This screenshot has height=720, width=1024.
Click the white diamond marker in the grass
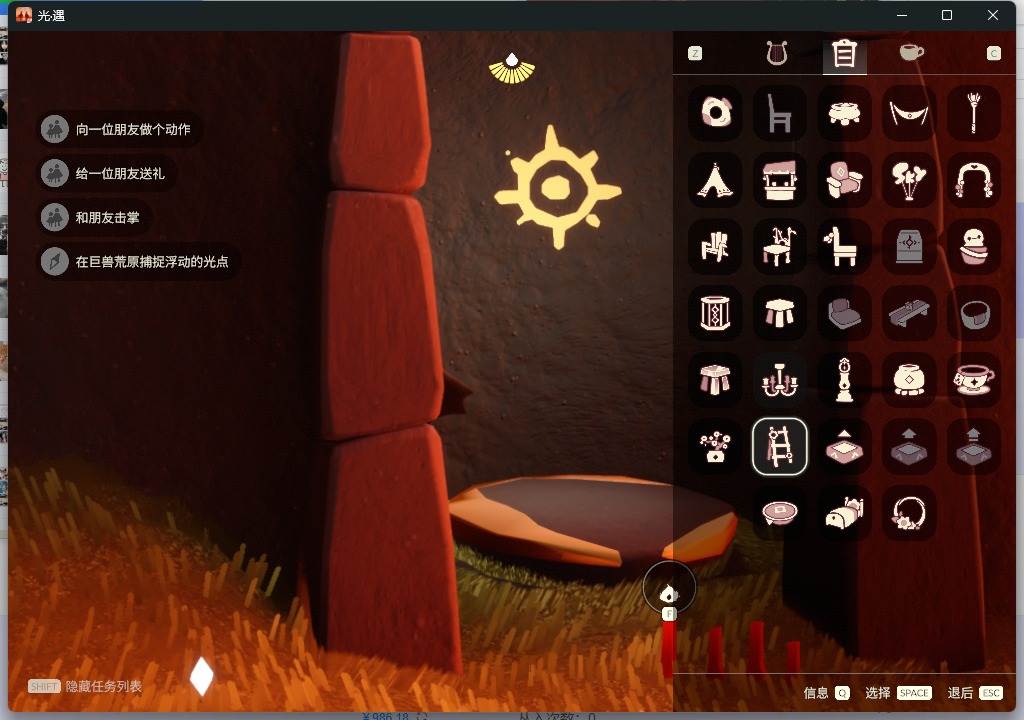201,676
